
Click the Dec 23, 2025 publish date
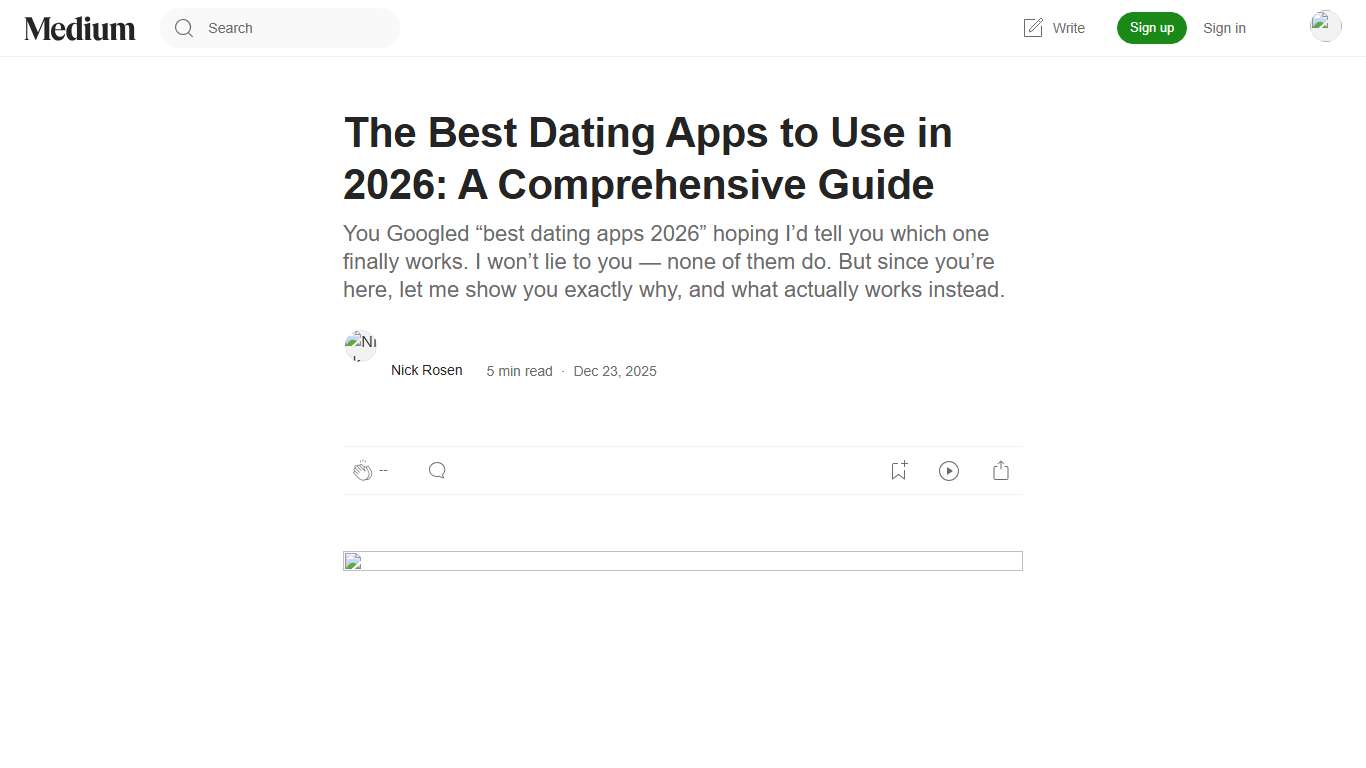[x=614, y=371]
